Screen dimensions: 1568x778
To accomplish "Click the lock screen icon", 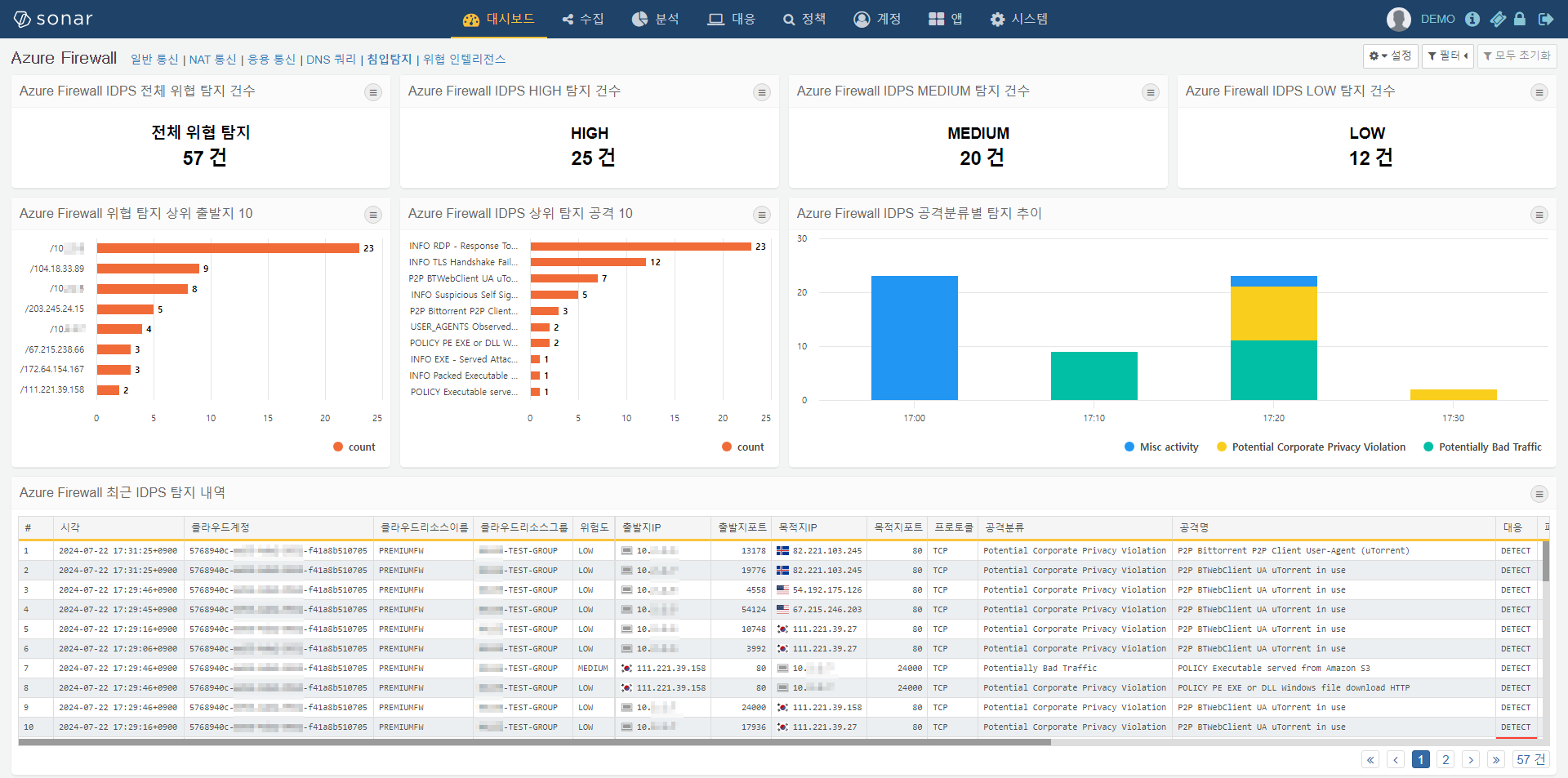I will click(1519, 19).
